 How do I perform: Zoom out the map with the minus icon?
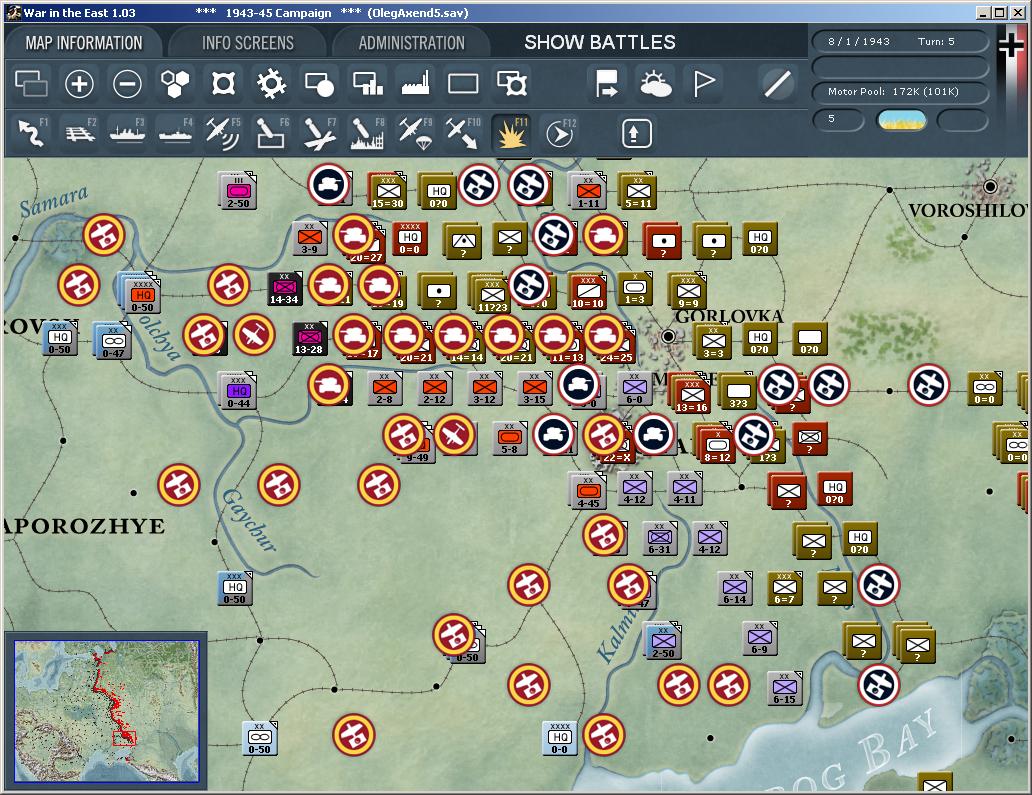(127, 84)
